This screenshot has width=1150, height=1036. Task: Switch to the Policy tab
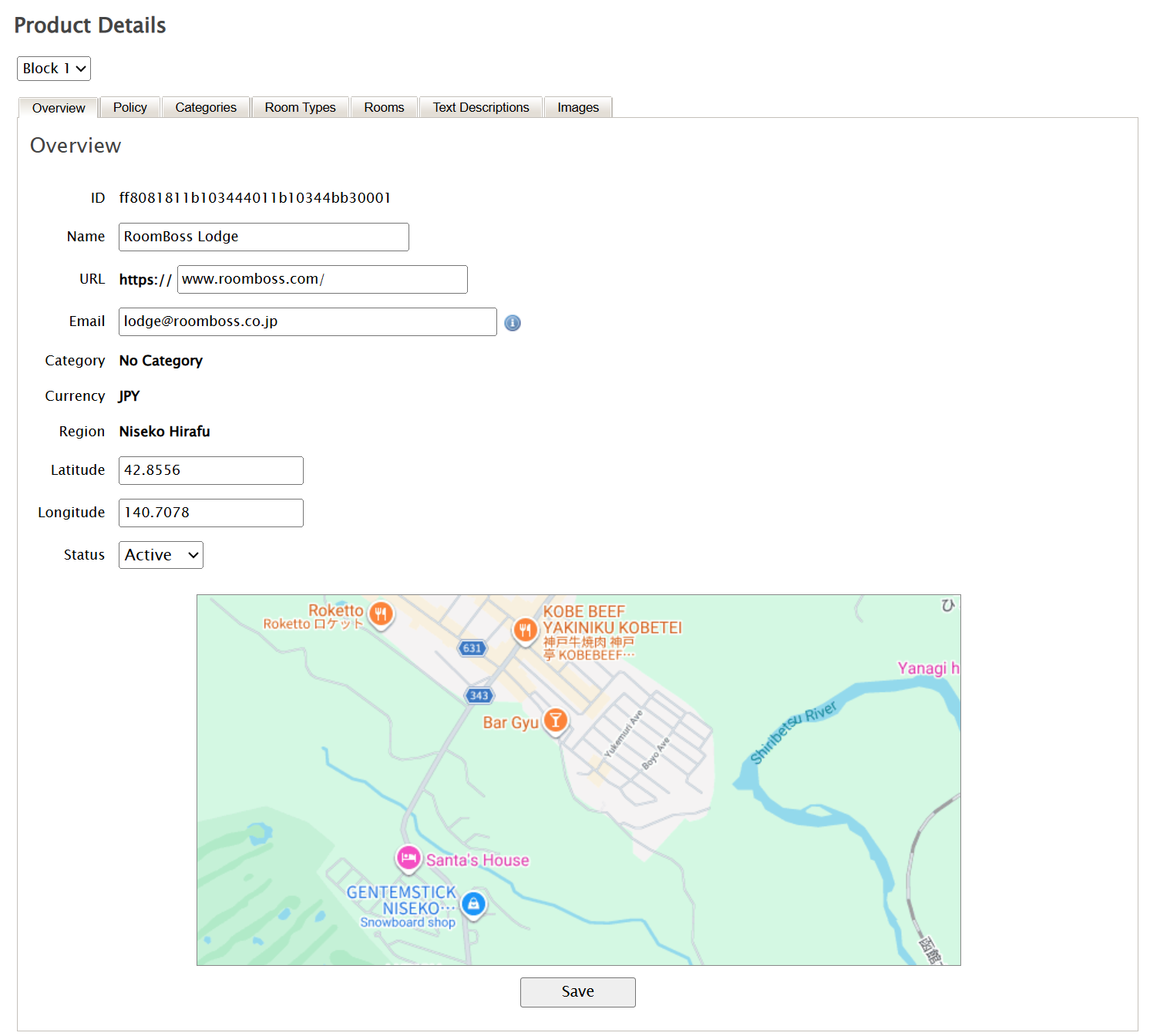coord(129,107)
